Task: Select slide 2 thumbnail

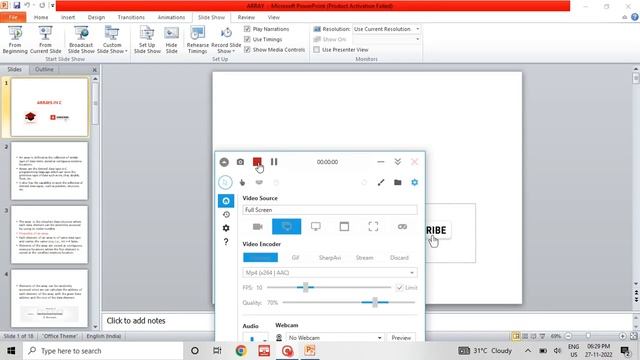Action: pyautogui.click(x=49, y=171)
